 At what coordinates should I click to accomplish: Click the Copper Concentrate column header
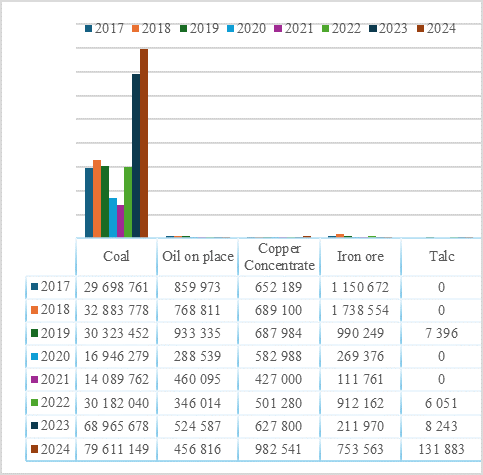[279, 257]
